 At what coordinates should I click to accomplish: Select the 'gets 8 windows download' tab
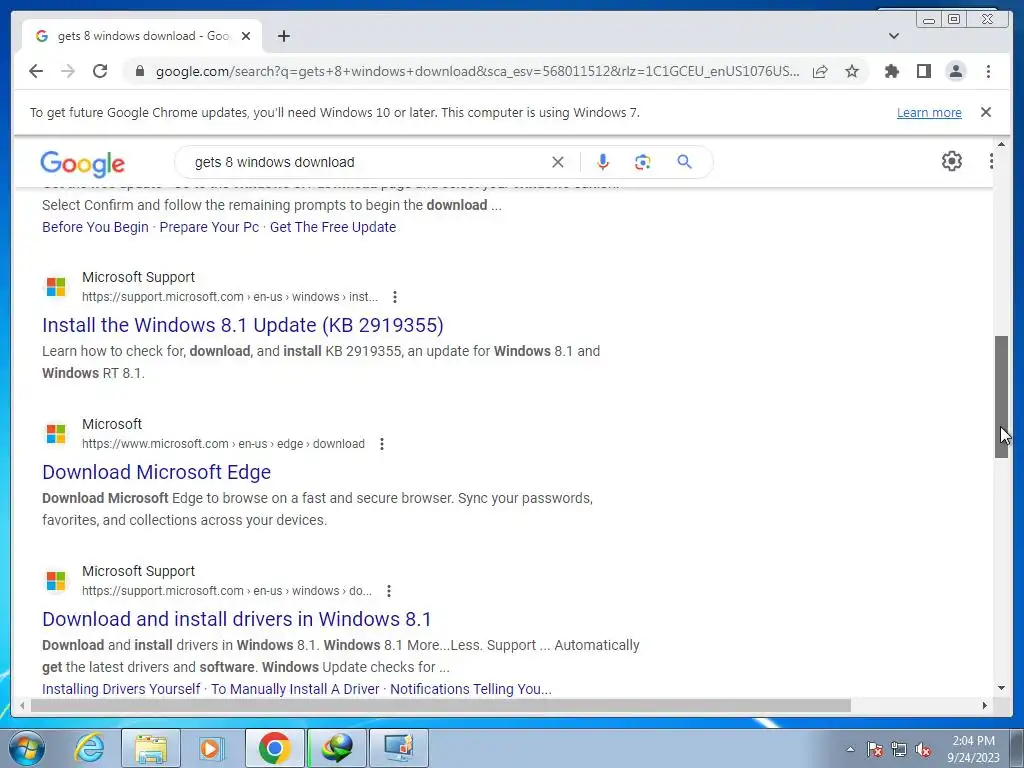click(x=142, y=36)
